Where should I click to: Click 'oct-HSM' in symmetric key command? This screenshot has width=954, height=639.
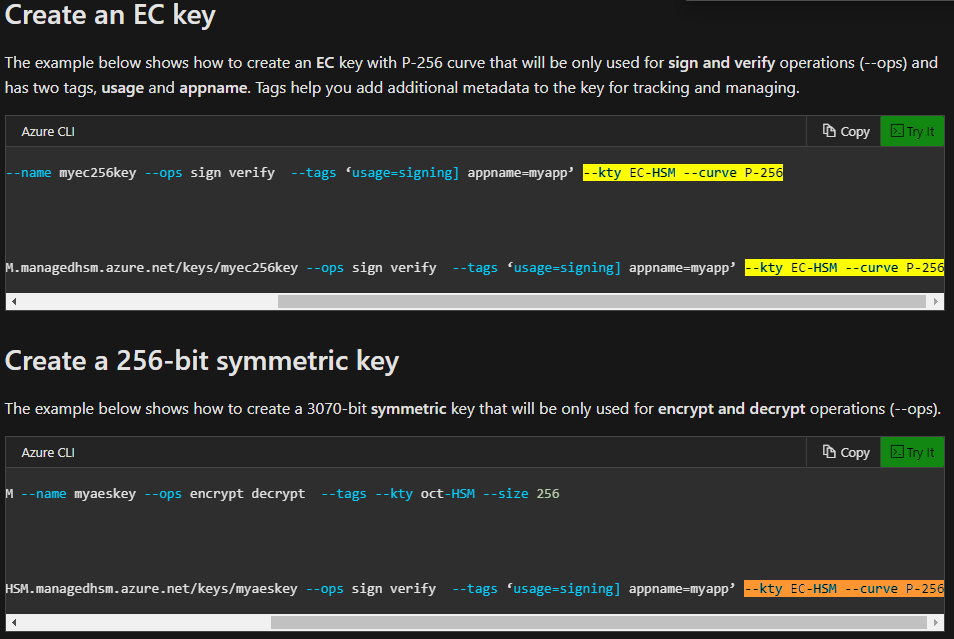coord(448,494)
